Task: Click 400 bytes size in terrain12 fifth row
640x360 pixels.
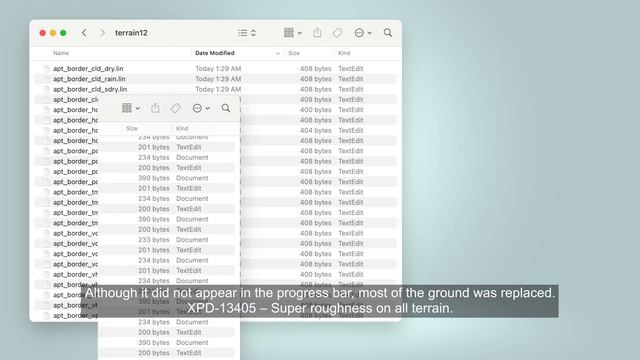Action: pyautogui.click(x=316, y=110)
